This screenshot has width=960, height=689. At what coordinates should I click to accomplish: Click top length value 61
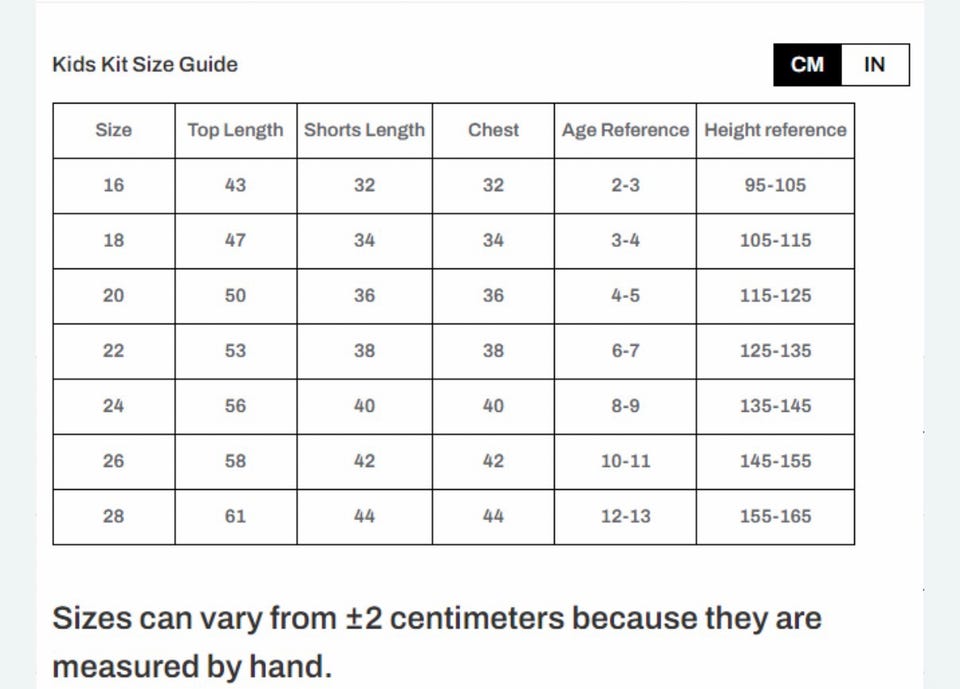click(x=235, y=516)
